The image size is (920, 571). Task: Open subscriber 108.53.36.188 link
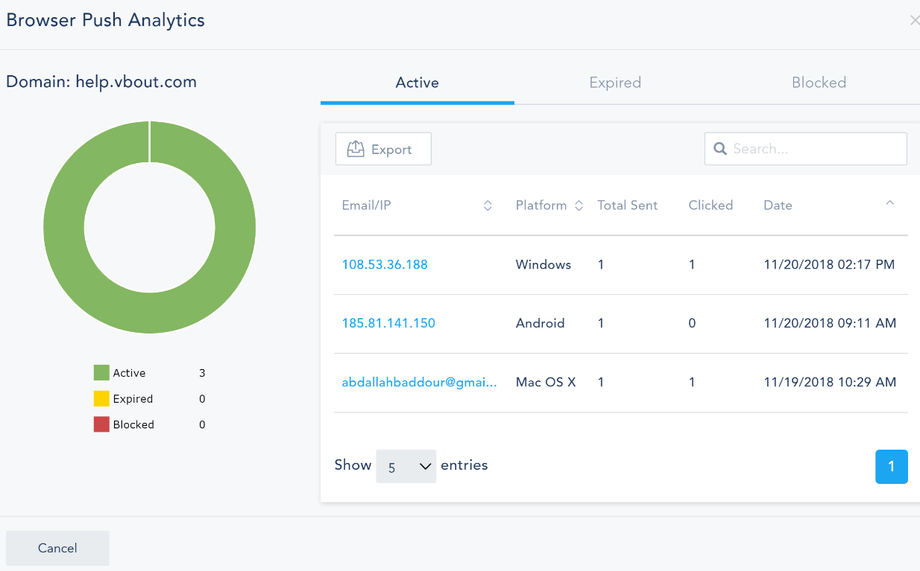coord(385,265)
